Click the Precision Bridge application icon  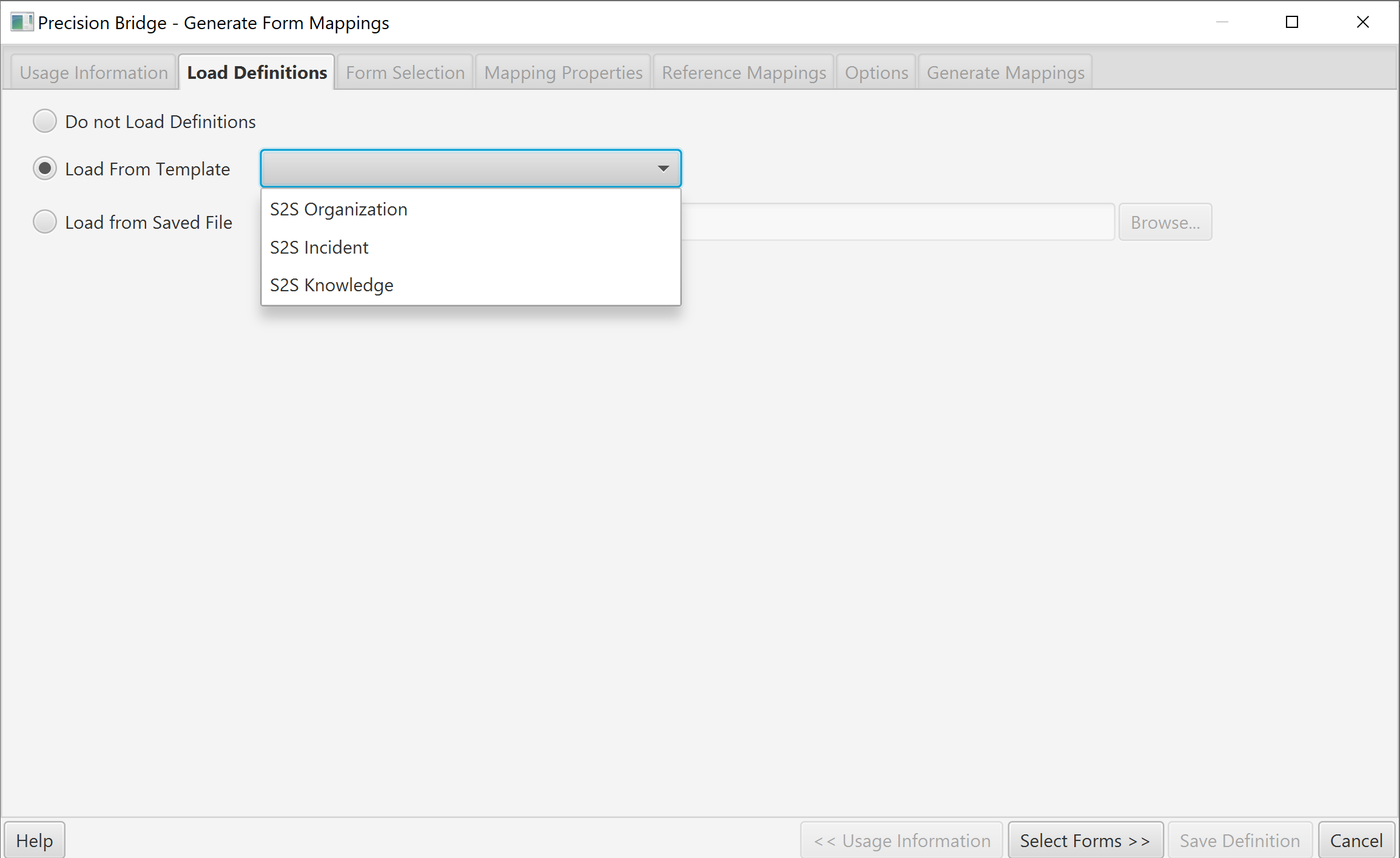click(22, 22)
